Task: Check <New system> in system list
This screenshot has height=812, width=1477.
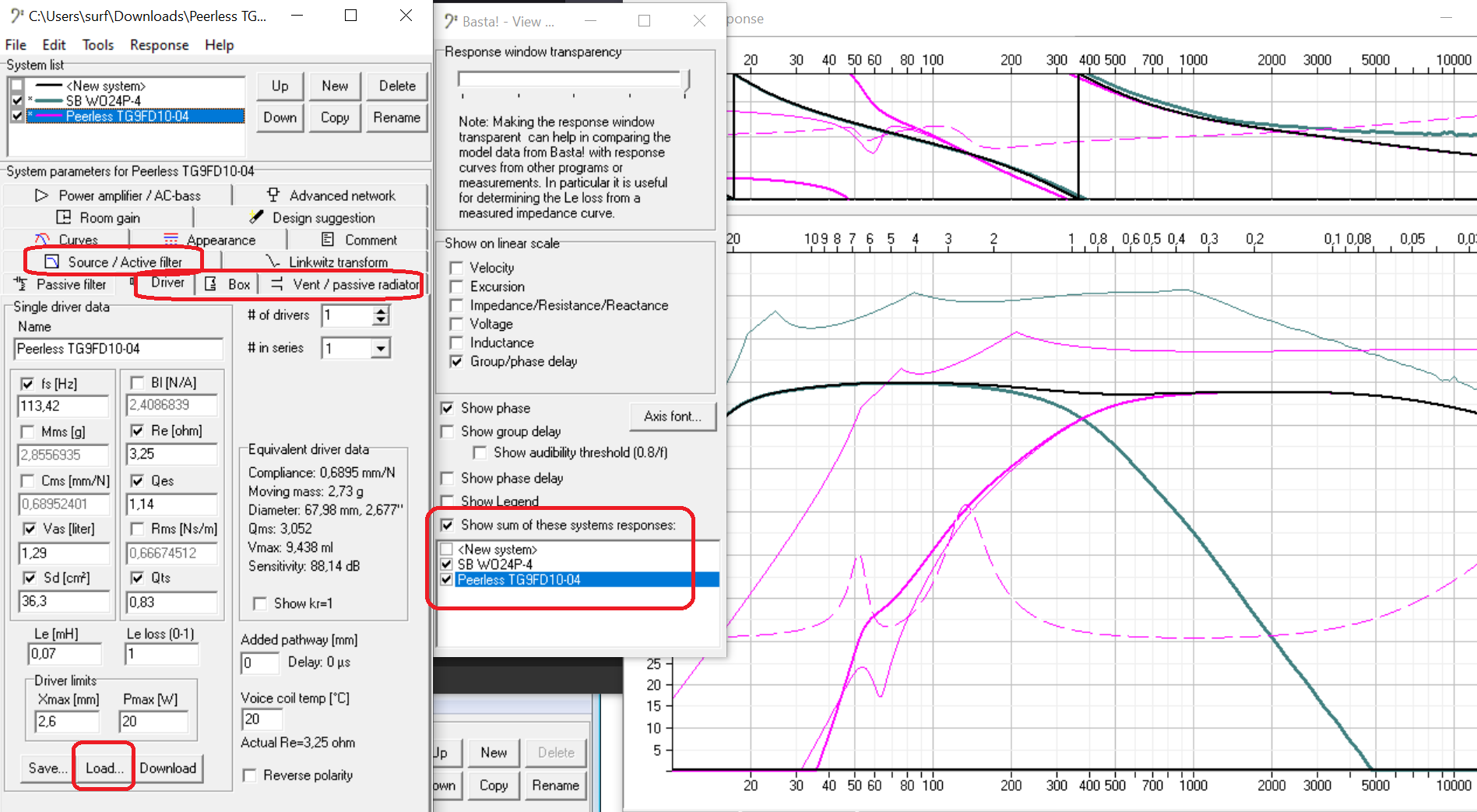Action: [17, 86]
